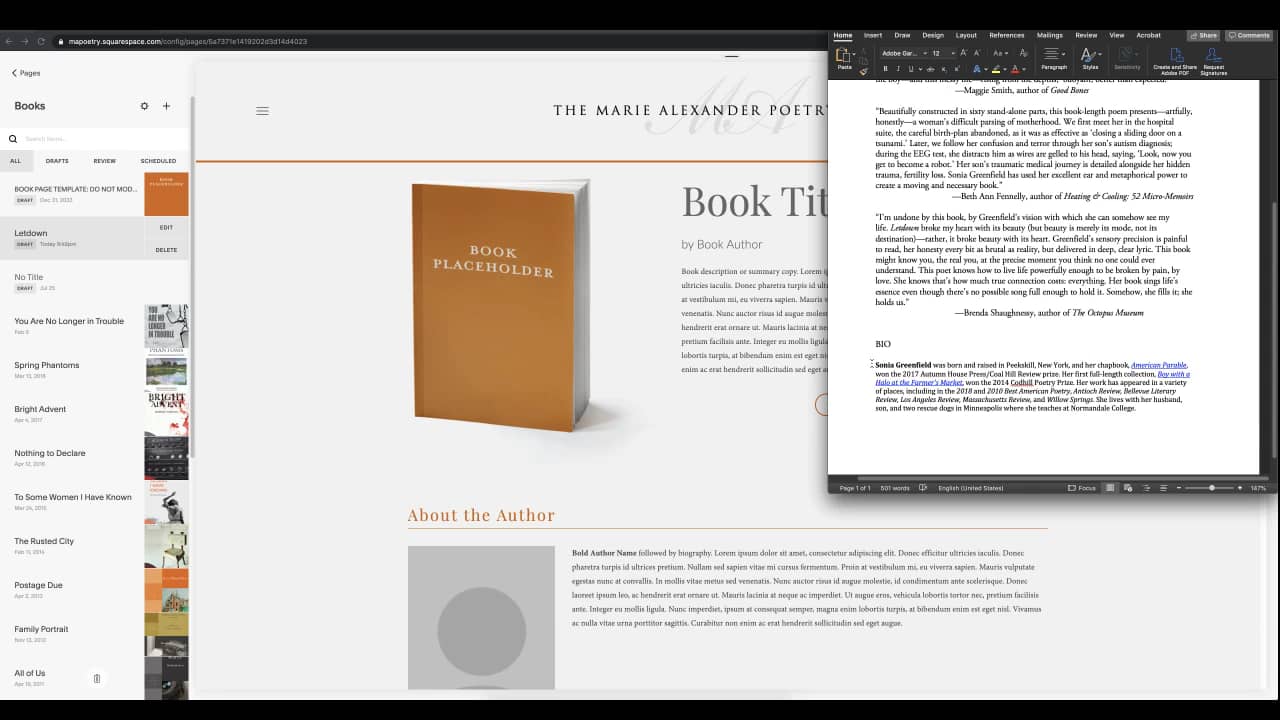Click Paste icon in Word ribbon

(x=844, y=56)
